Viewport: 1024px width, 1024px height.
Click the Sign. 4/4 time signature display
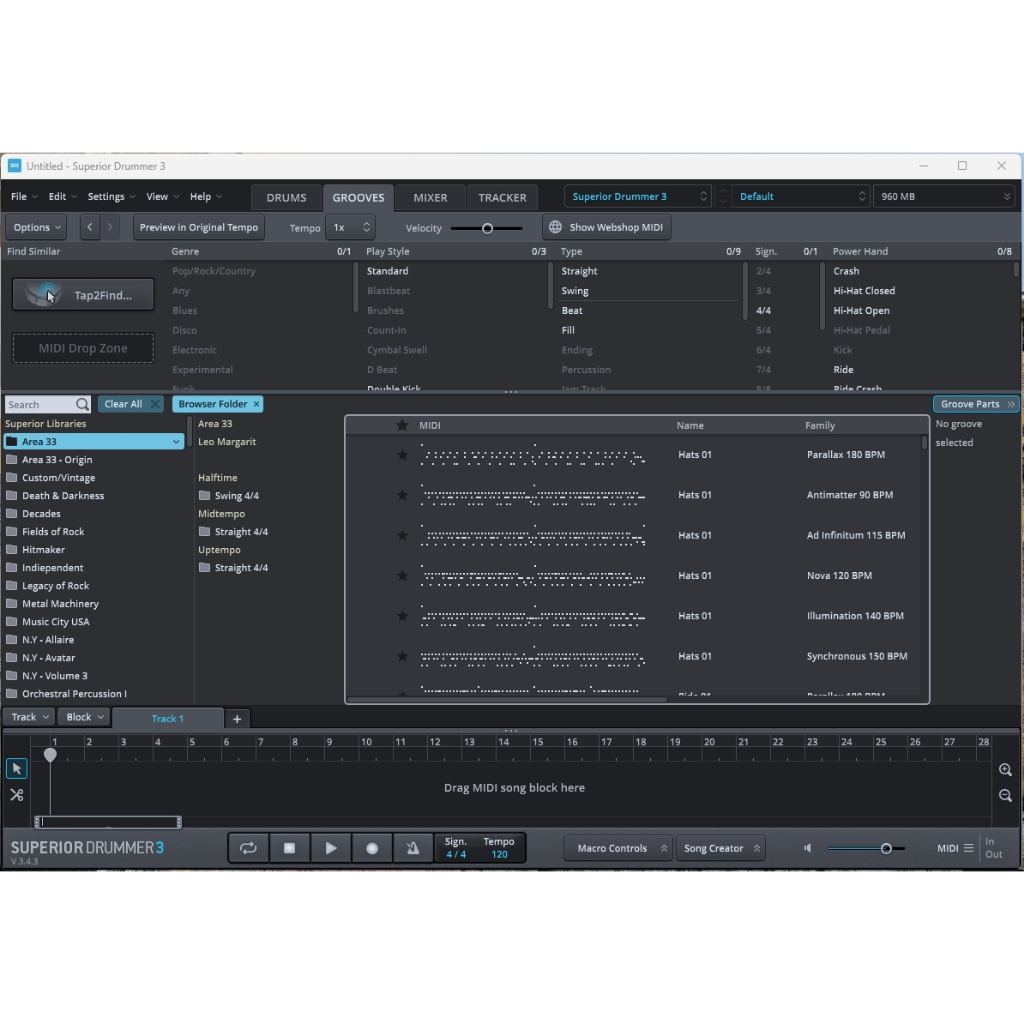(x=456, y=848)
